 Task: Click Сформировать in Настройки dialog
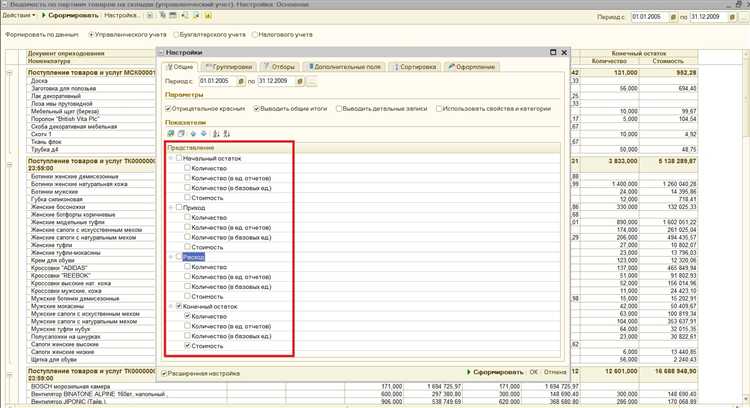tap(496, 372)
